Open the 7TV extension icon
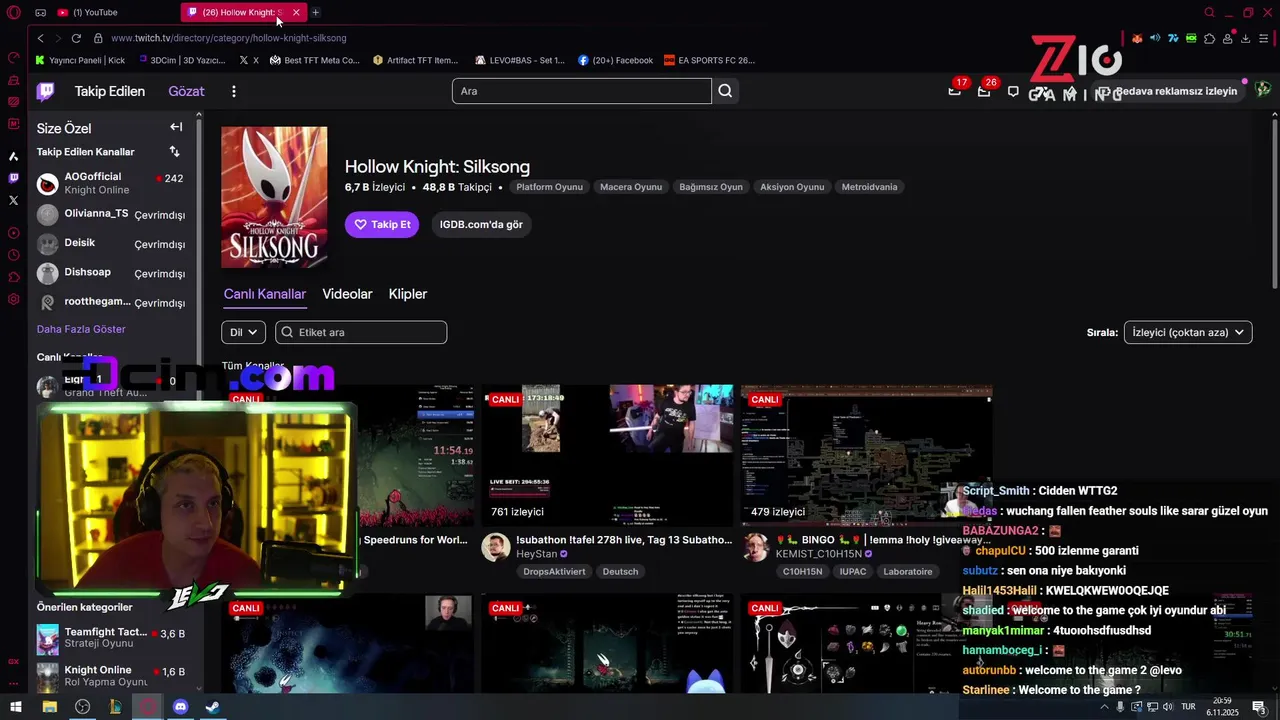Image resolution: width=1280 pixels, height=720 pixels. point(1173,38)
